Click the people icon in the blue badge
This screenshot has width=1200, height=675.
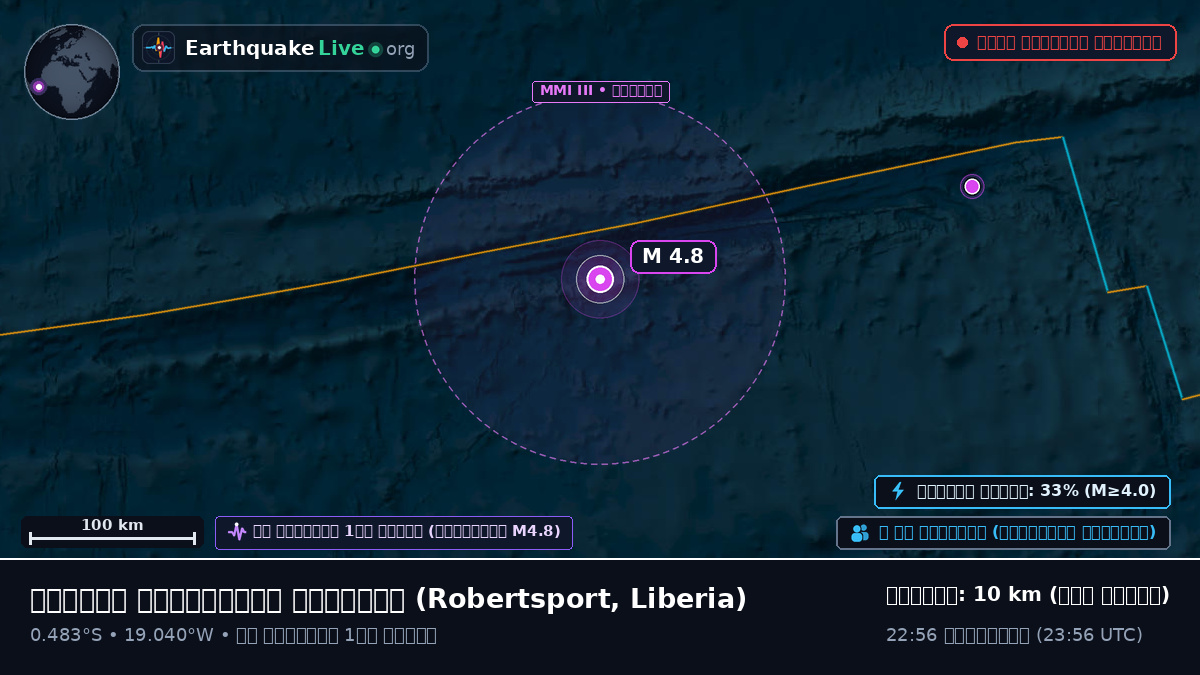(x=860, y=533)
